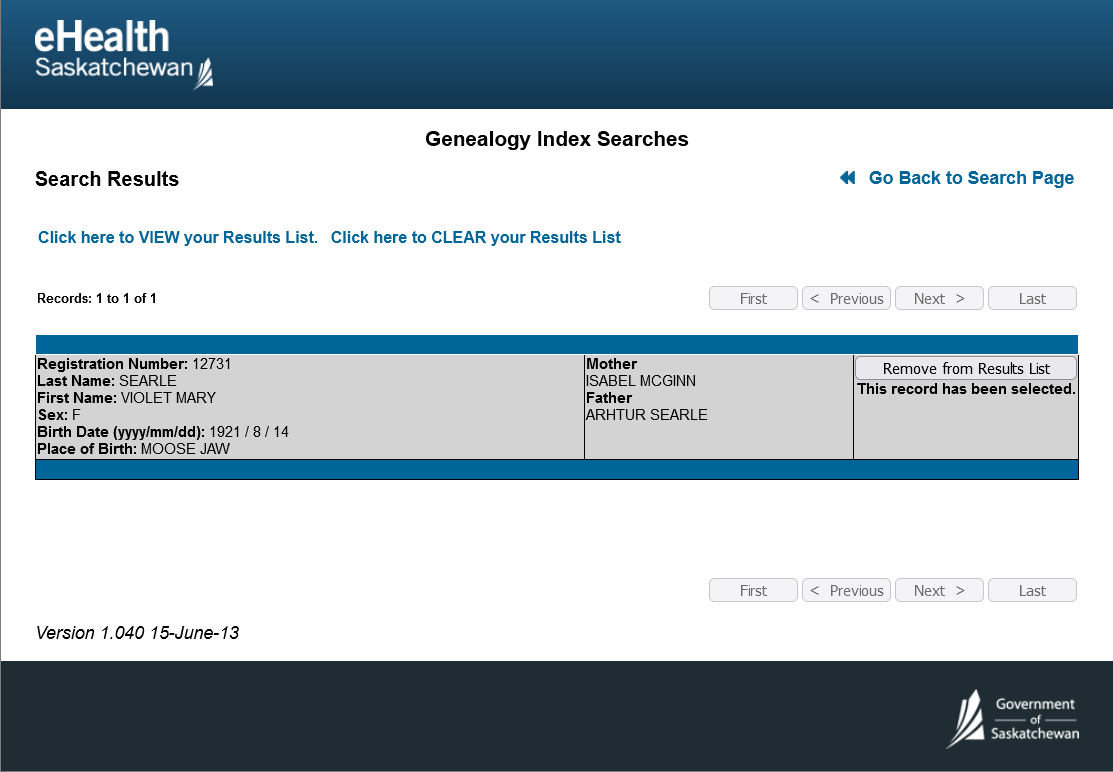The image size is (1113, 772).
Task: Click the Records 1 to 1 of 1 label
Action: point(97,299)
